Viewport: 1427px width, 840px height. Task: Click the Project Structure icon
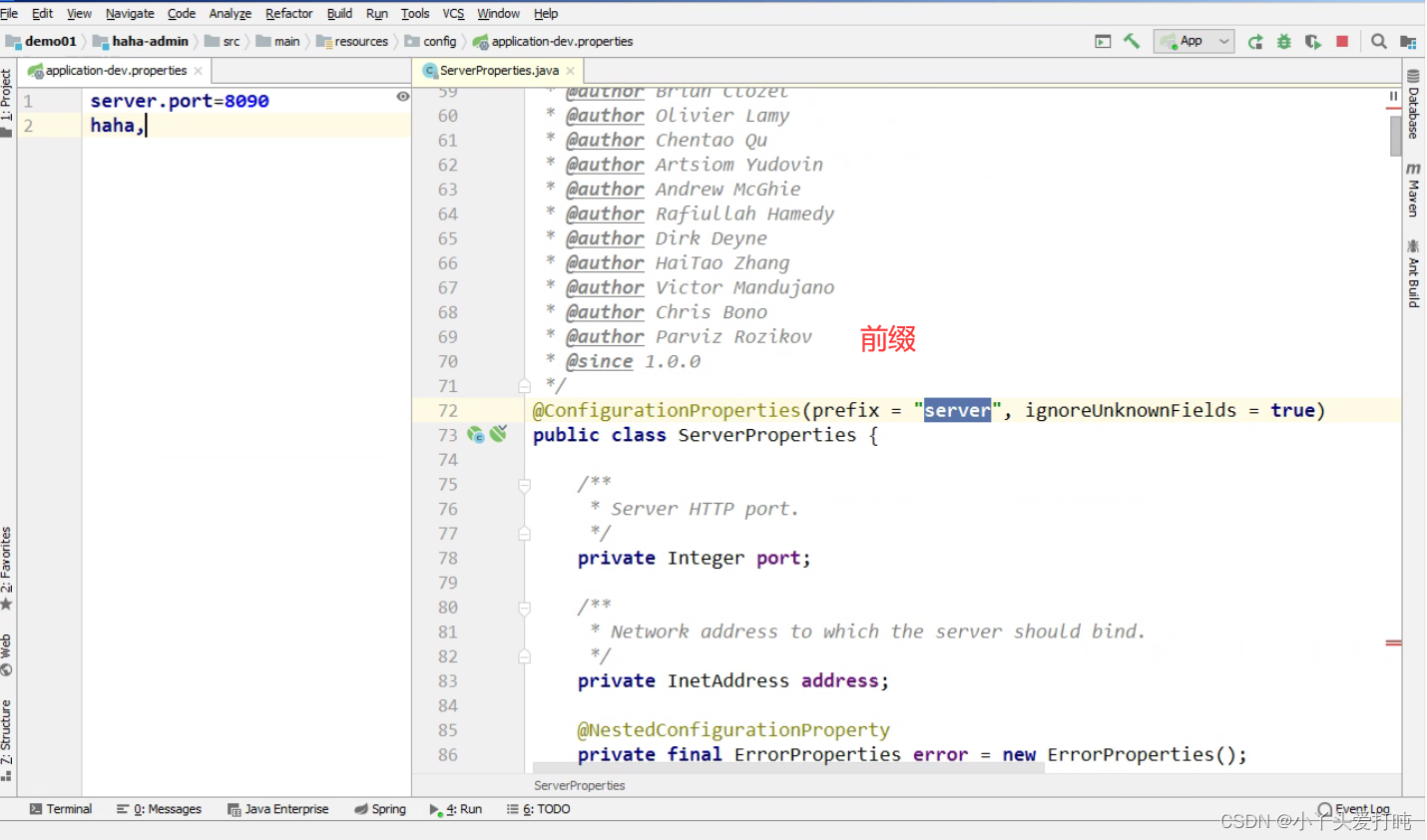coord(1408,41)
